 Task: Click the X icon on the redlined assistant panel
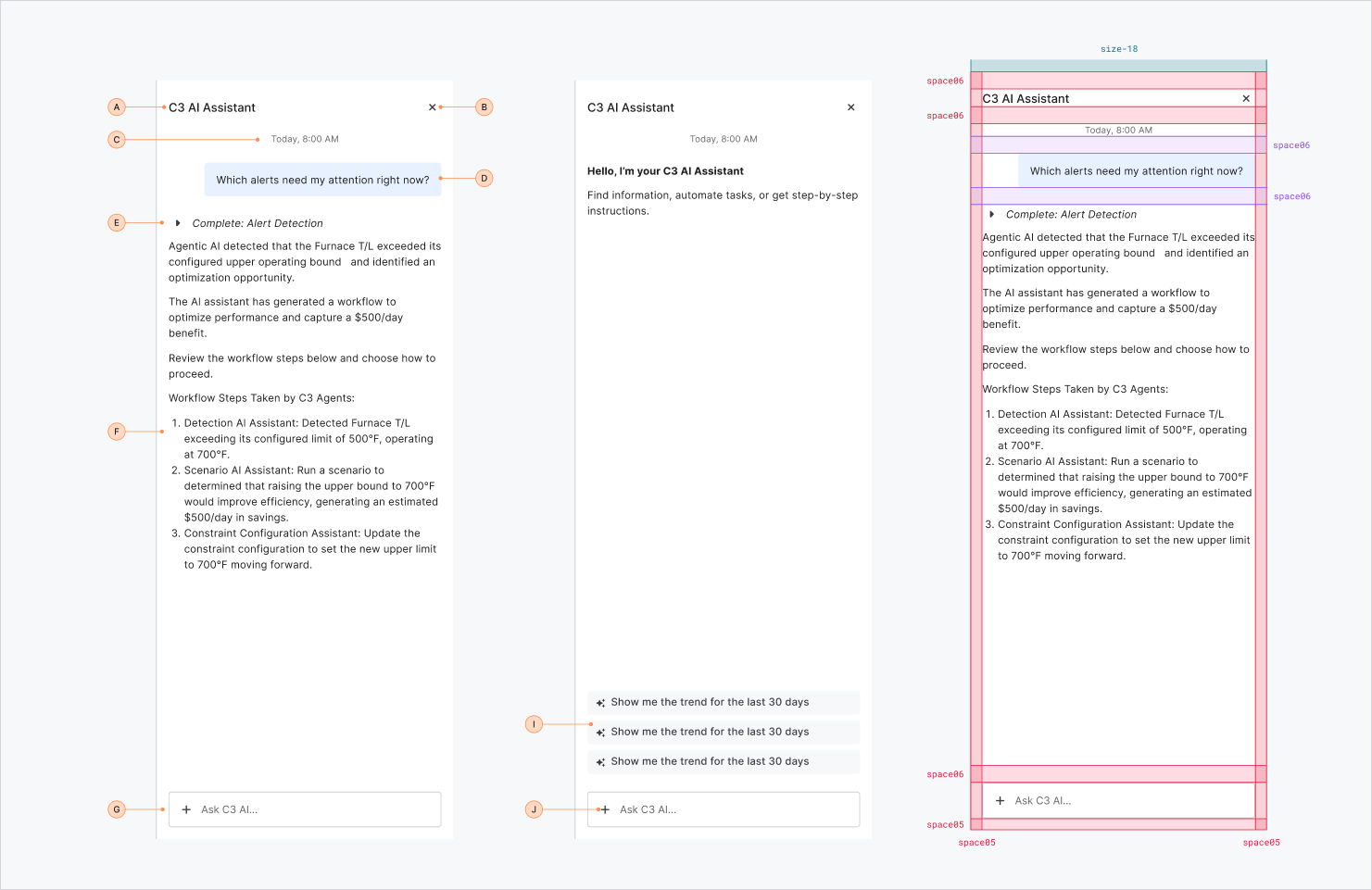click(x=1246, y=98)
